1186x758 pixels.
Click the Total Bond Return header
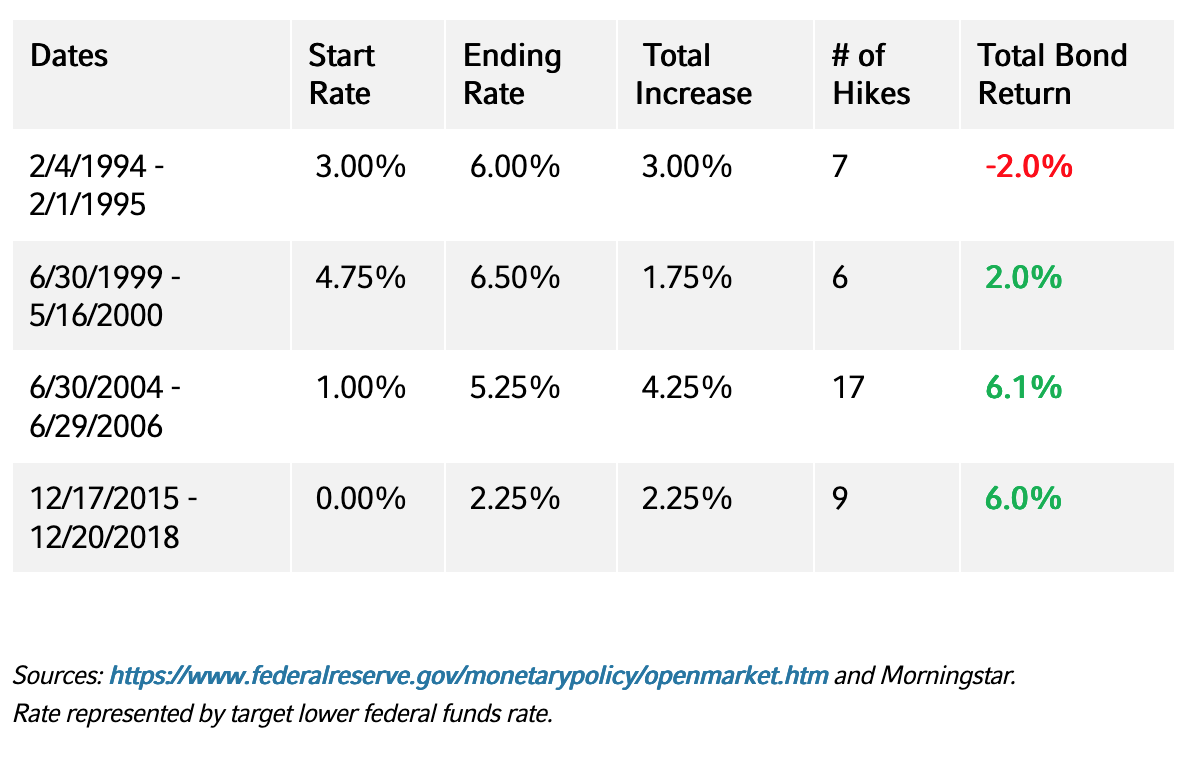pyautogui.click(x=1052, y=74)
